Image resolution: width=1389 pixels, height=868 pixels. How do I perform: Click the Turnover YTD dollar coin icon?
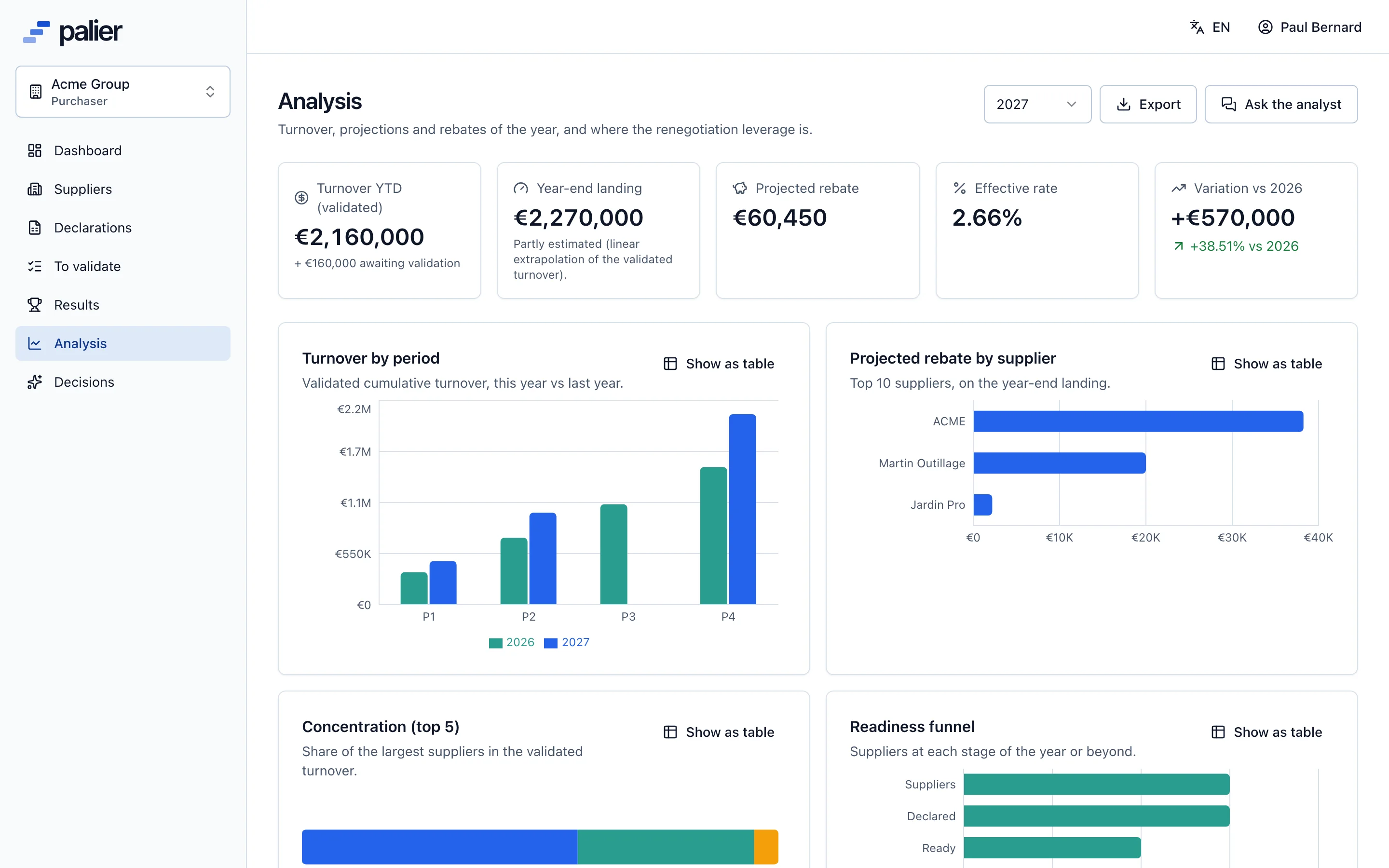coord(301,198)
